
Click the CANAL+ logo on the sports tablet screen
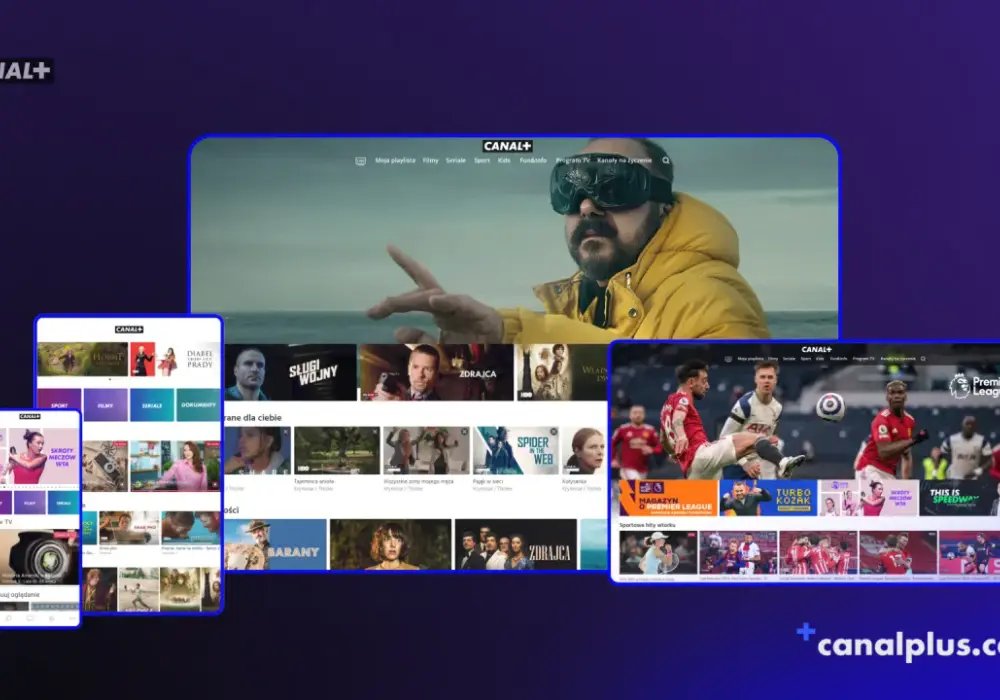click(x=816, y=349)
